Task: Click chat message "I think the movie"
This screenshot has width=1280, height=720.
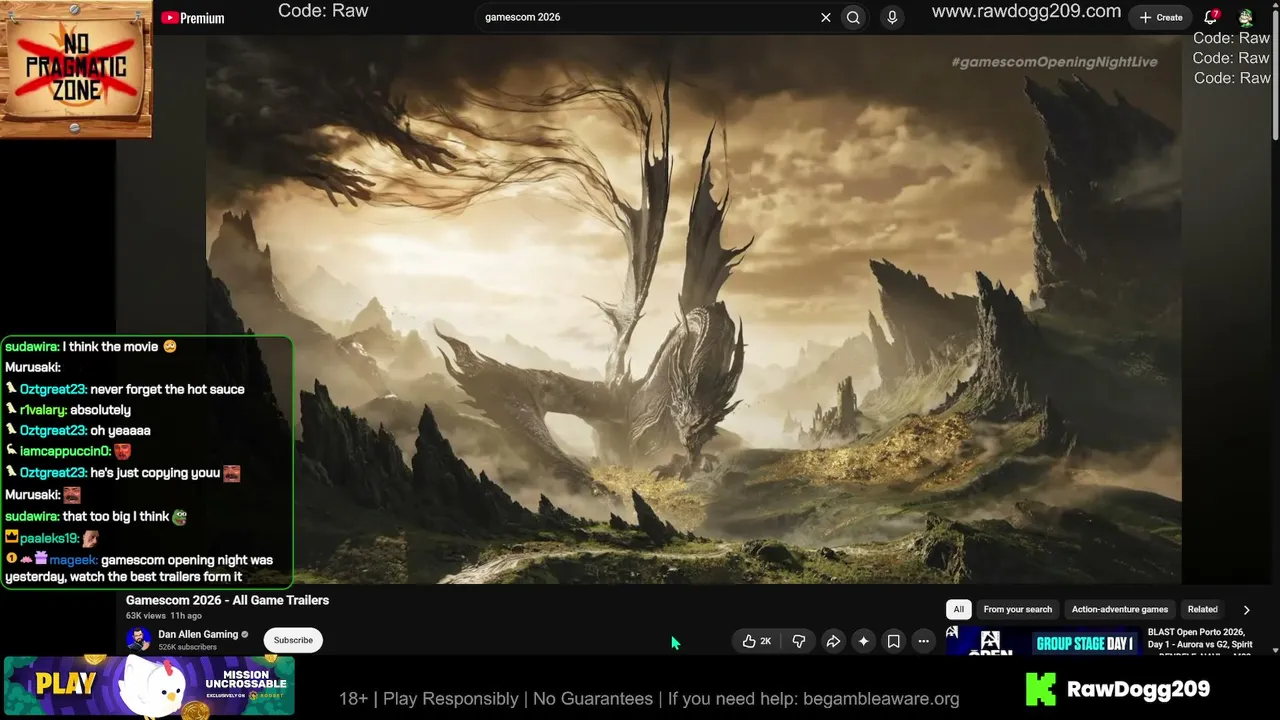Action: tap(110, 347)
